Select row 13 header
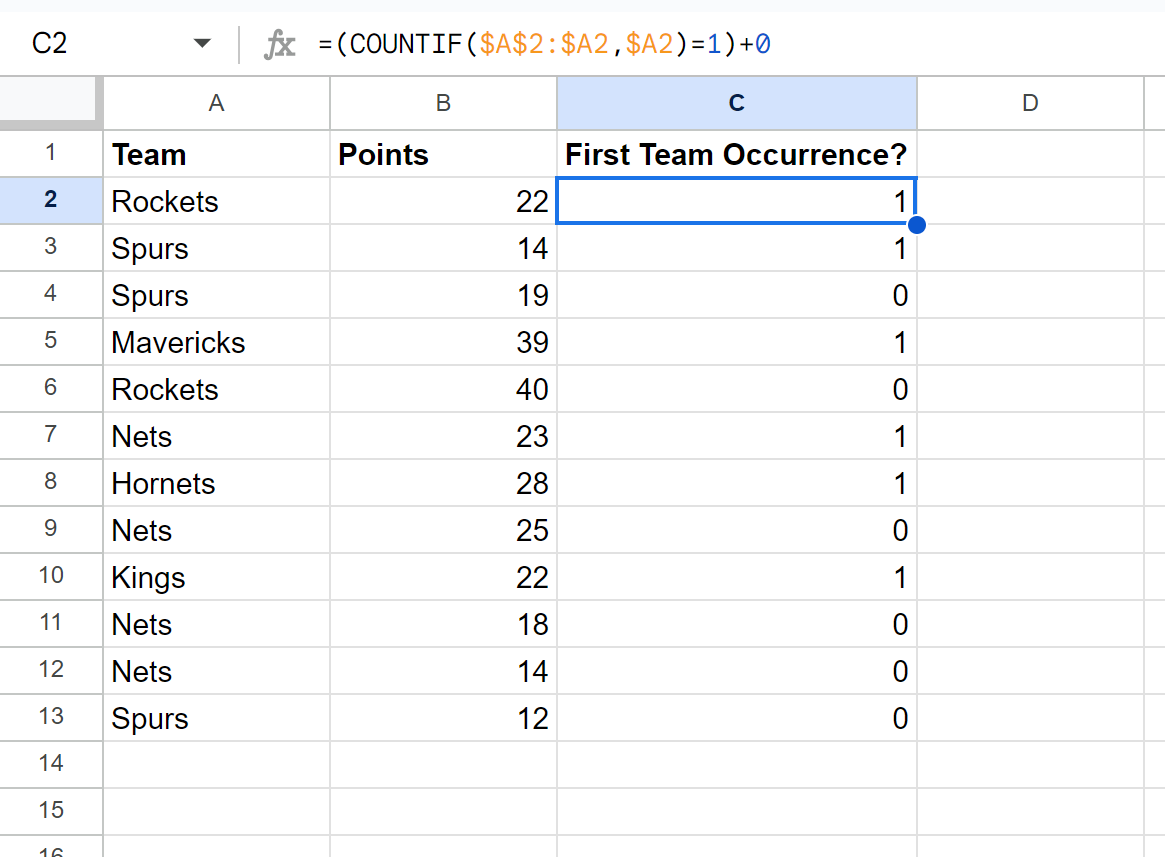This screenshot has height=857, width=1165. point(51,717)
